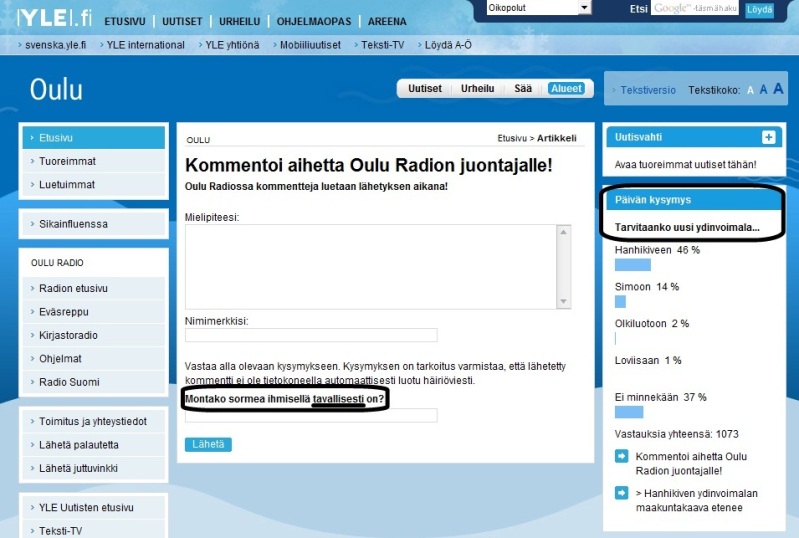Click 'Loviisaan 1 %' poll label

point(648,360)
